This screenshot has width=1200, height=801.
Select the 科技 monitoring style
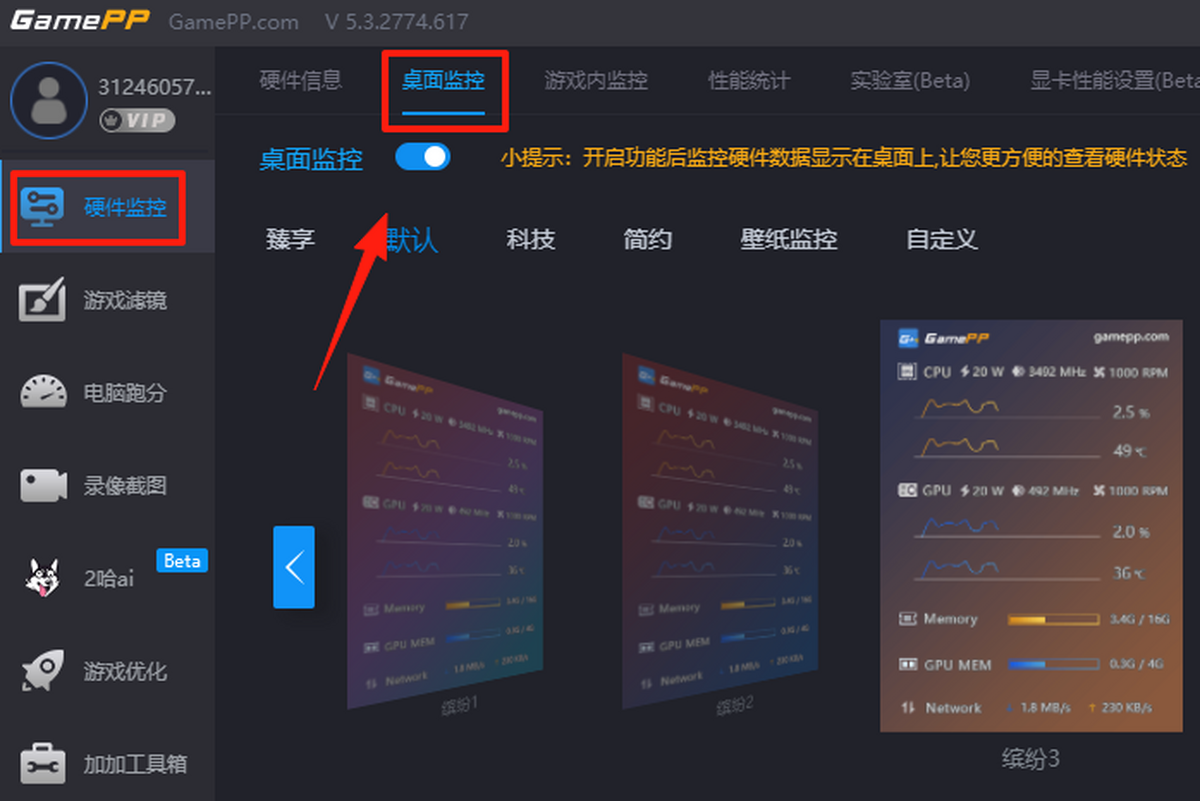click(x=531, y=240)
